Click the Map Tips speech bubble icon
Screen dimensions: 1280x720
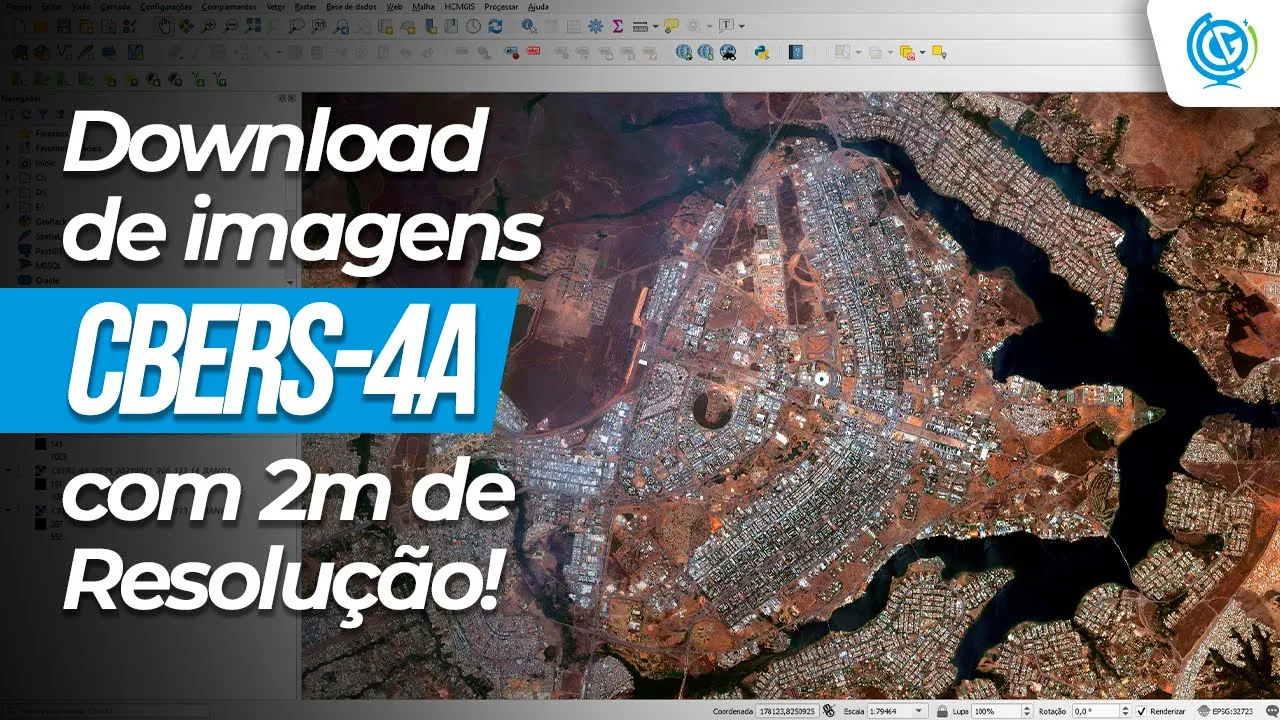(671, 25)
